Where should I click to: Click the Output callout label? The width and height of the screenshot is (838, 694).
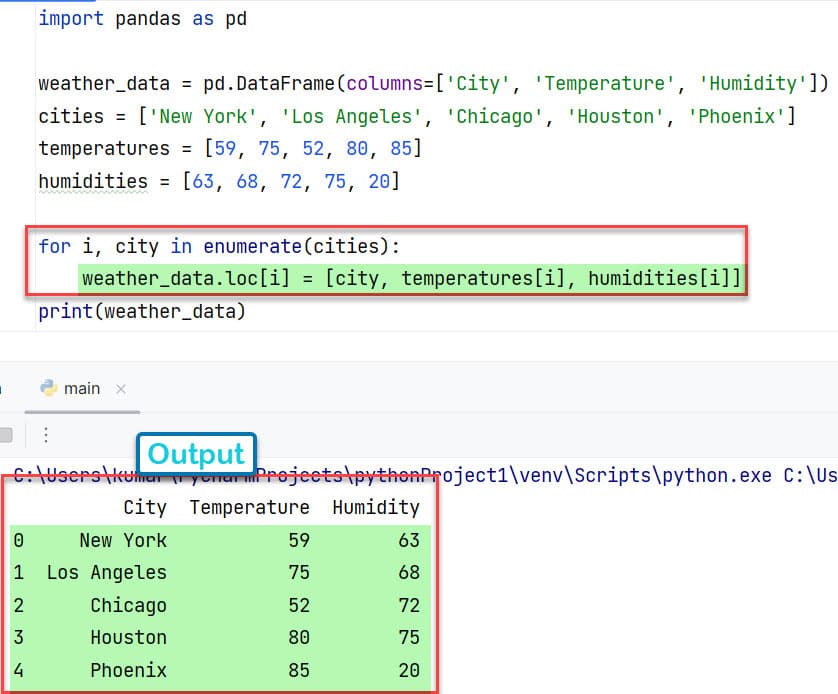[x=195, y=453]
